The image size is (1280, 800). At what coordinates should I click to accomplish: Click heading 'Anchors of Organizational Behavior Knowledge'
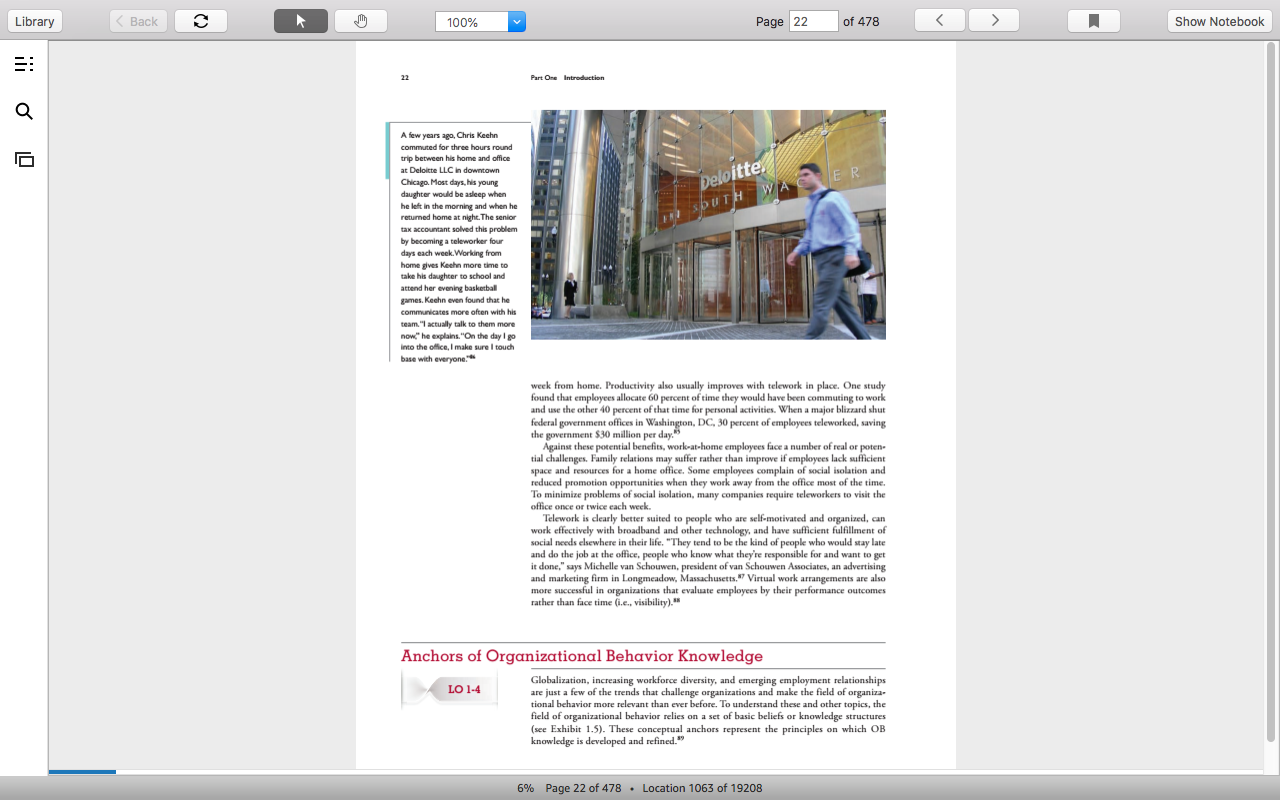(x=582, y=656)
